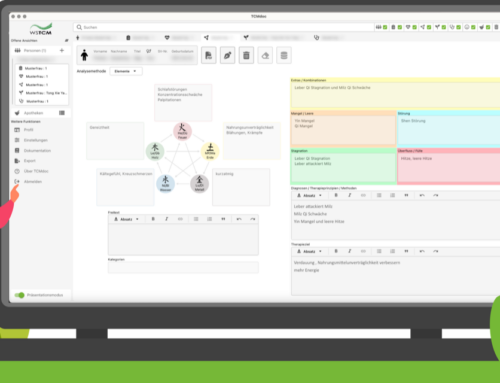Uncheck the stethoscope filter checkbox

point(458,27)
